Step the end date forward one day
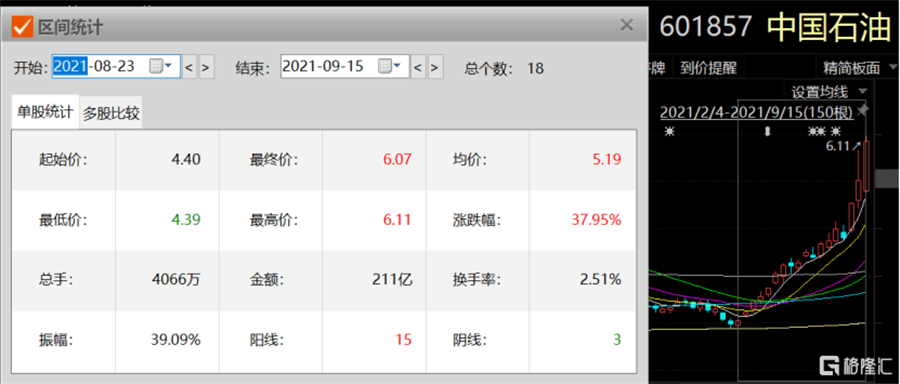900x384 pixels. [x=436, y=67]
